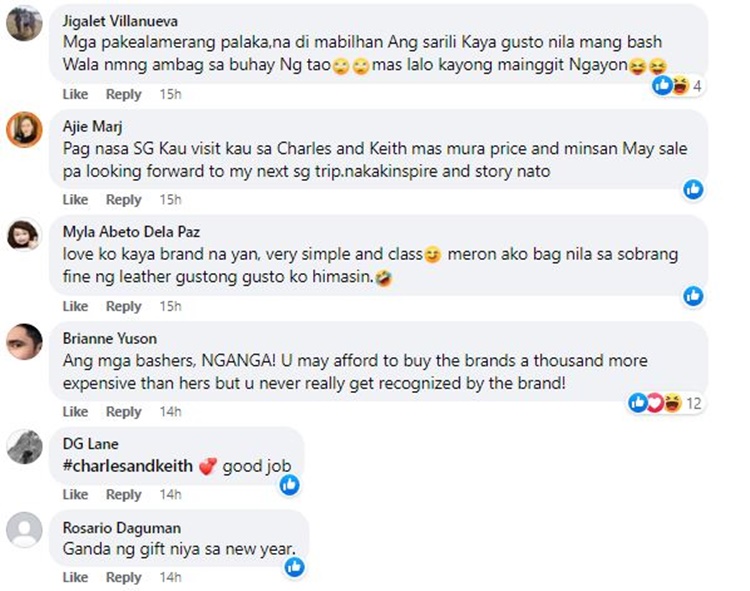Open DG Lane's profile name link
The width and height of the screenshot is (750, 591).
90,444
